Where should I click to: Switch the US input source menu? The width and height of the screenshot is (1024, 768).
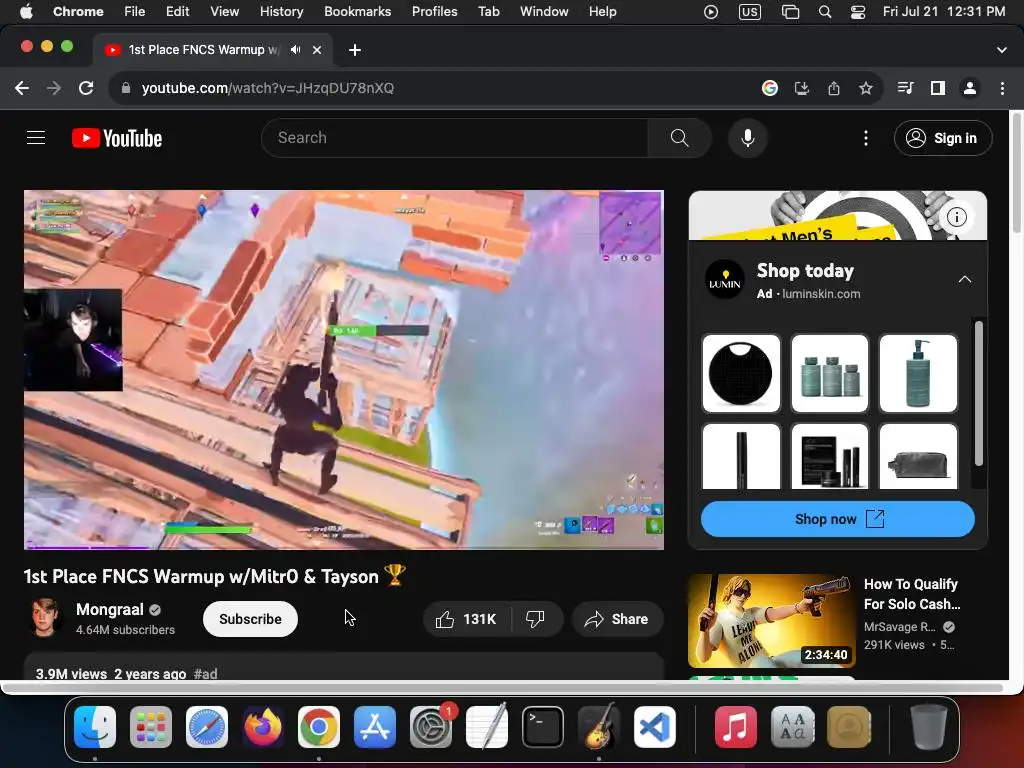[x=750, y=12]
